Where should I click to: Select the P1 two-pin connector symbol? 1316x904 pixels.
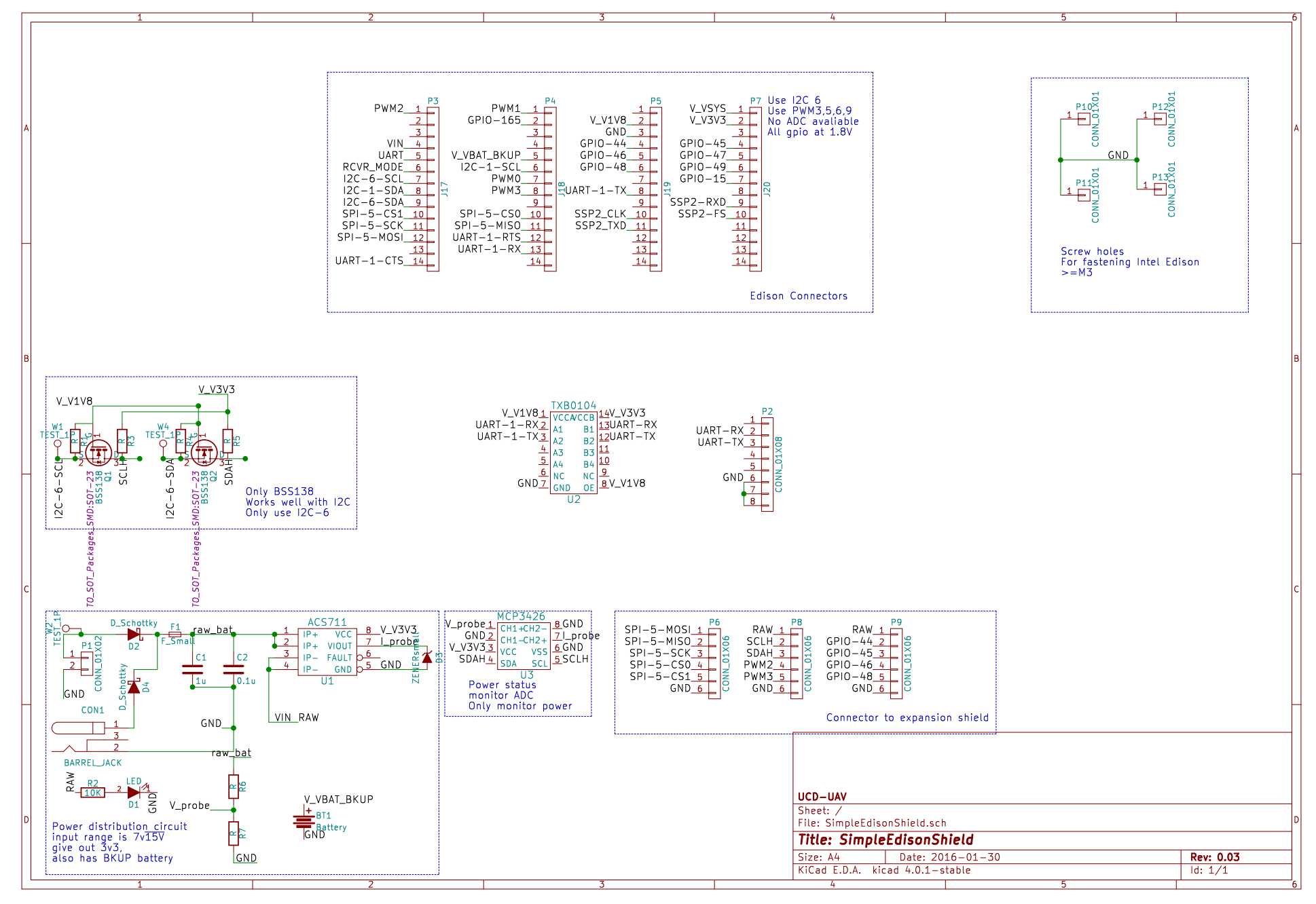[x=87, y=664]
